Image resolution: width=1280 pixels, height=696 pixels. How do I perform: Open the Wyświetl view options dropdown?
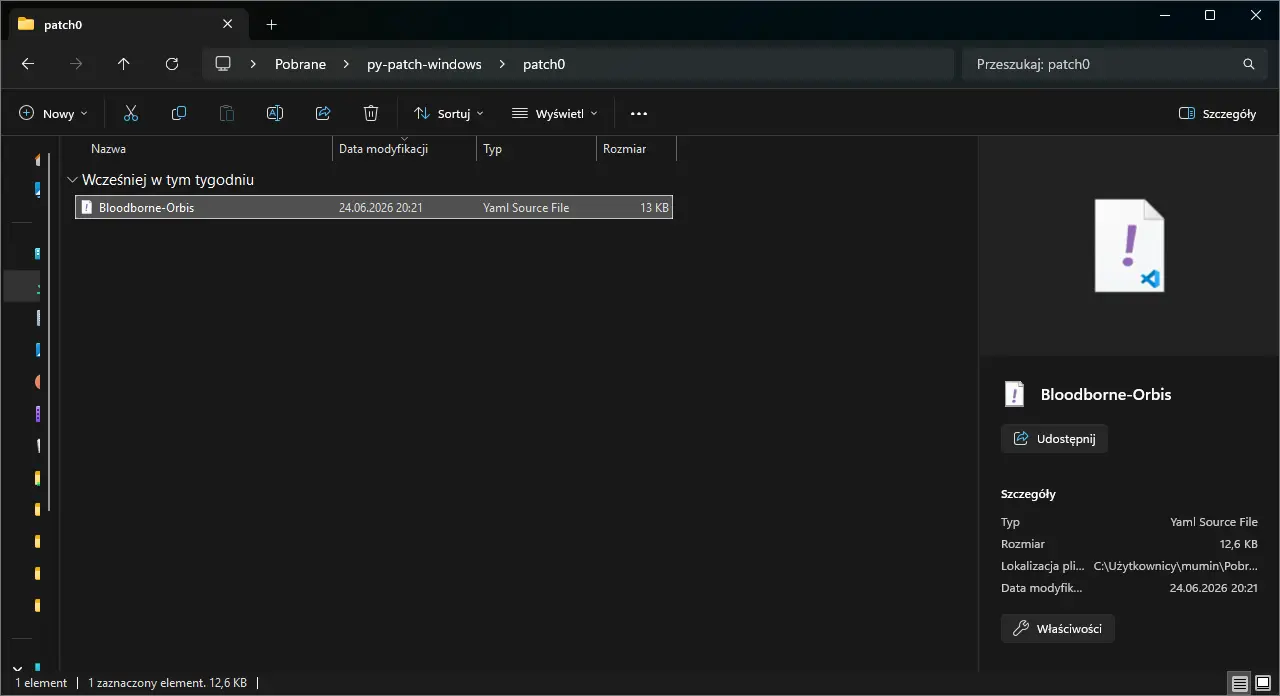pos(555,113)
